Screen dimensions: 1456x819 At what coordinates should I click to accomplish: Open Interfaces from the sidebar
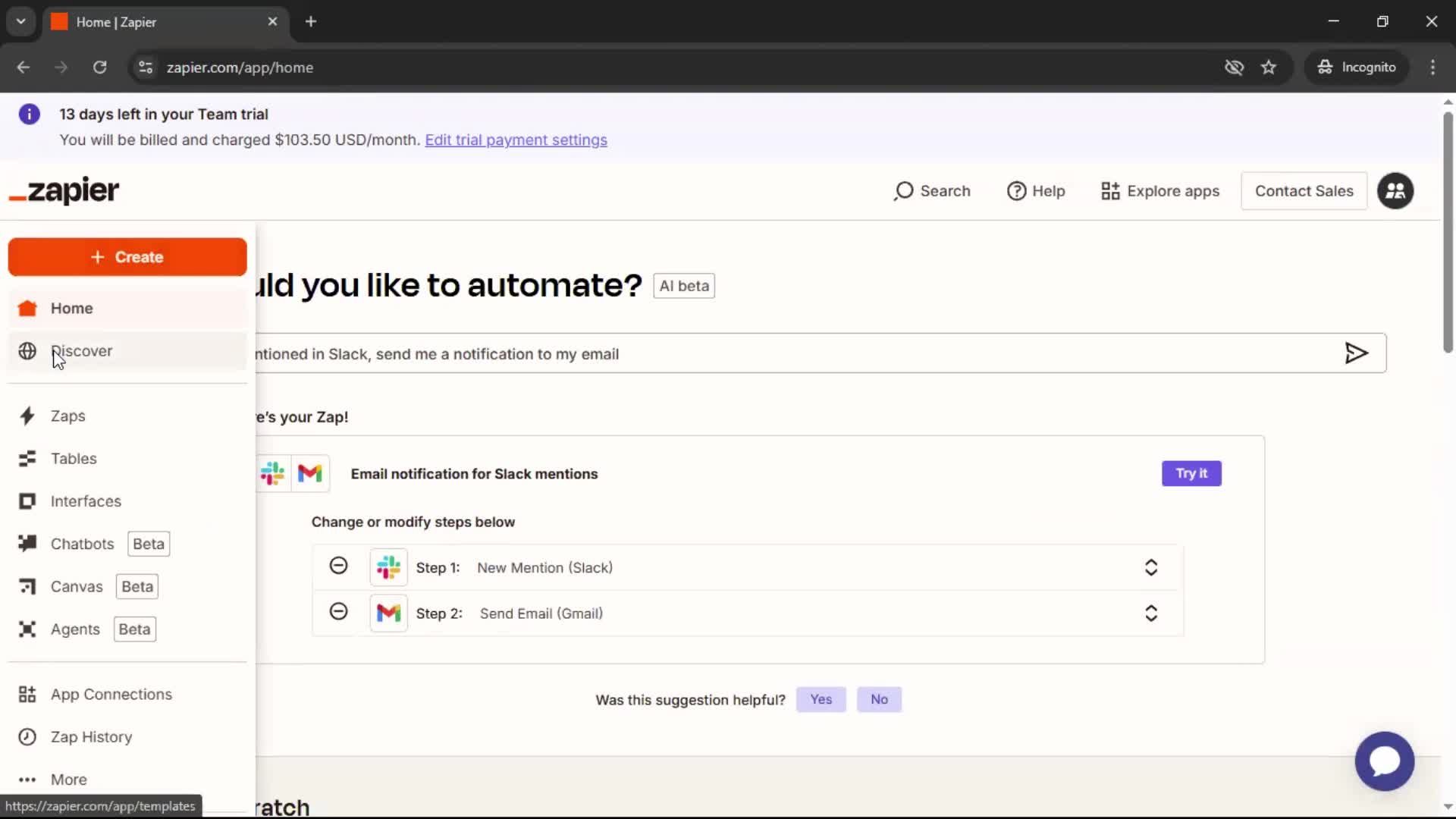127,501
